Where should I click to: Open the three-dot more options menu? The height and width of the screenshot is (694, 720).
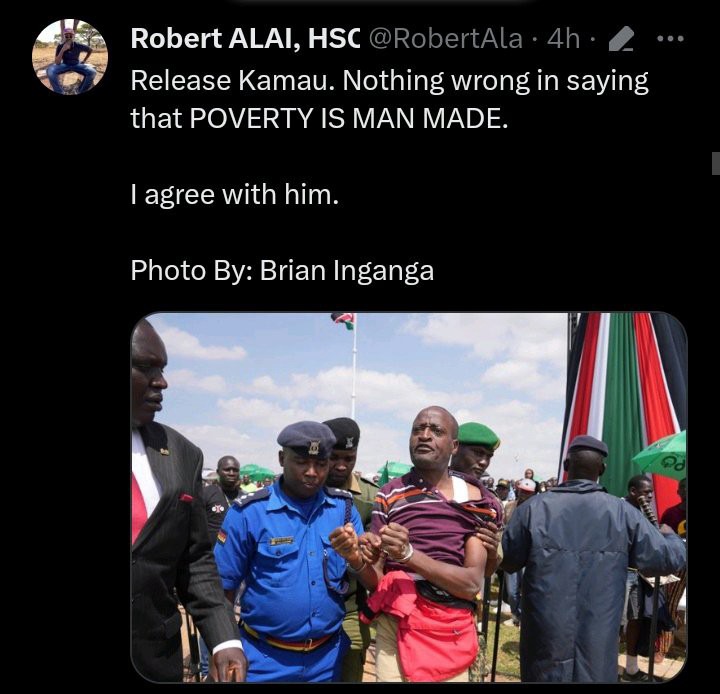670,39
